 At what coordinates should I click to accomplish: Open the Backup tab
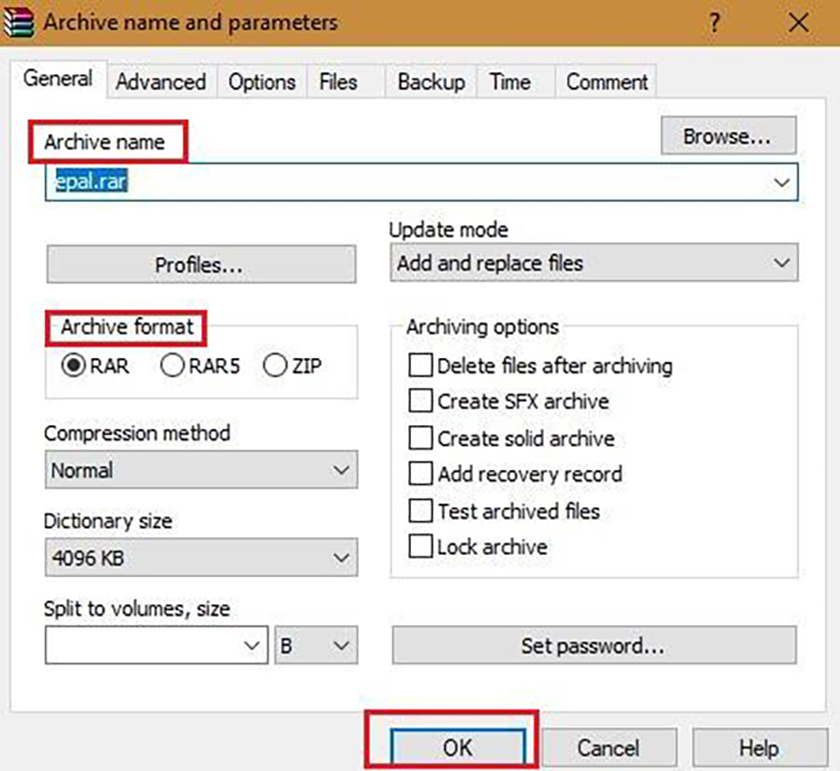[x=430, y=82]
